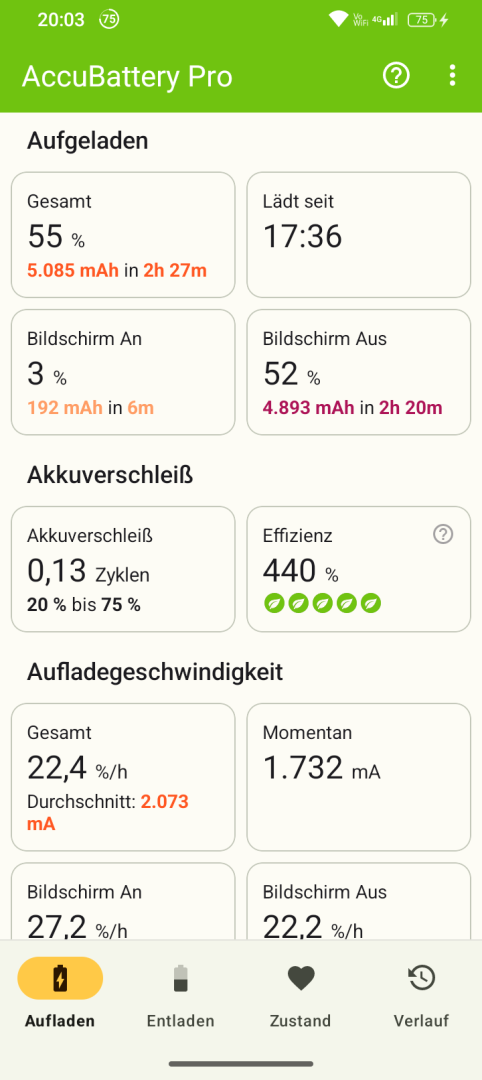
Task: Tap the Bildschirm Aus 52 % card
Action: [x=359, y=372]
